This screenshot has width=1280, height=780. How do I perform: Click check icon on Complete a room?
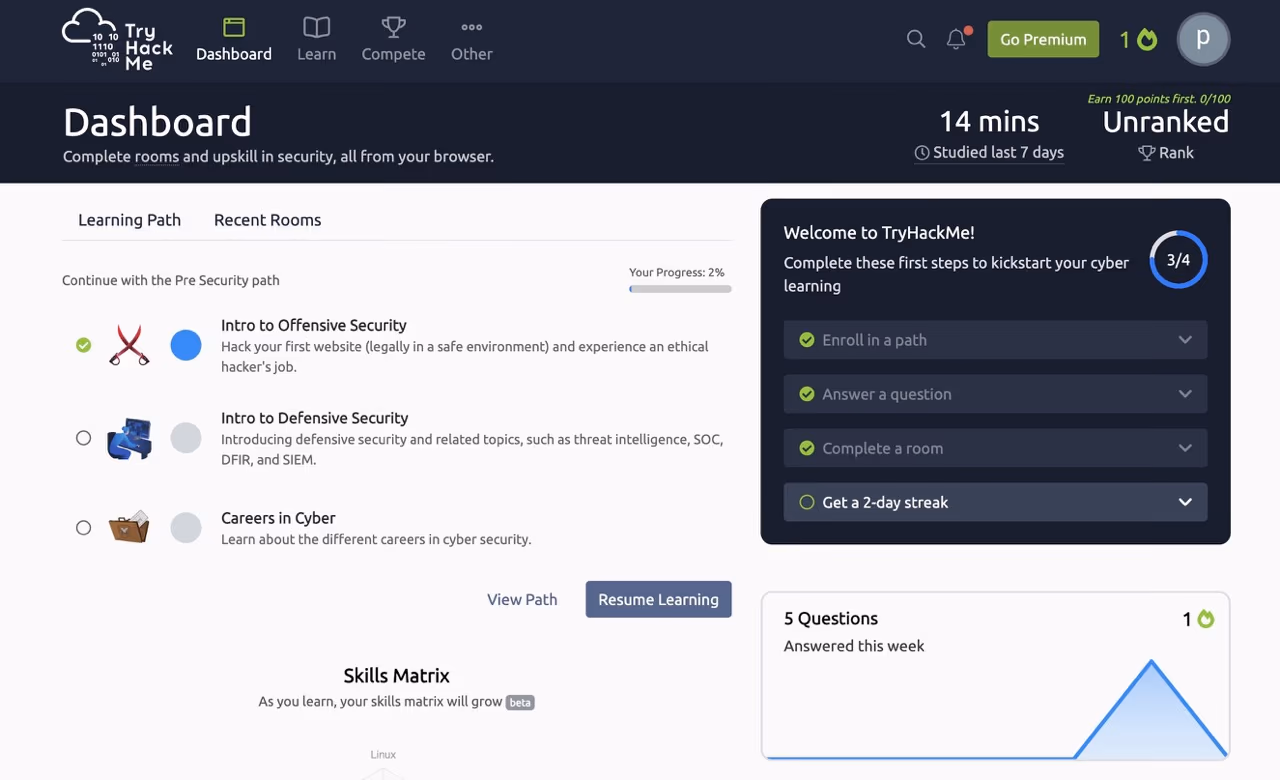click(807, 448)
